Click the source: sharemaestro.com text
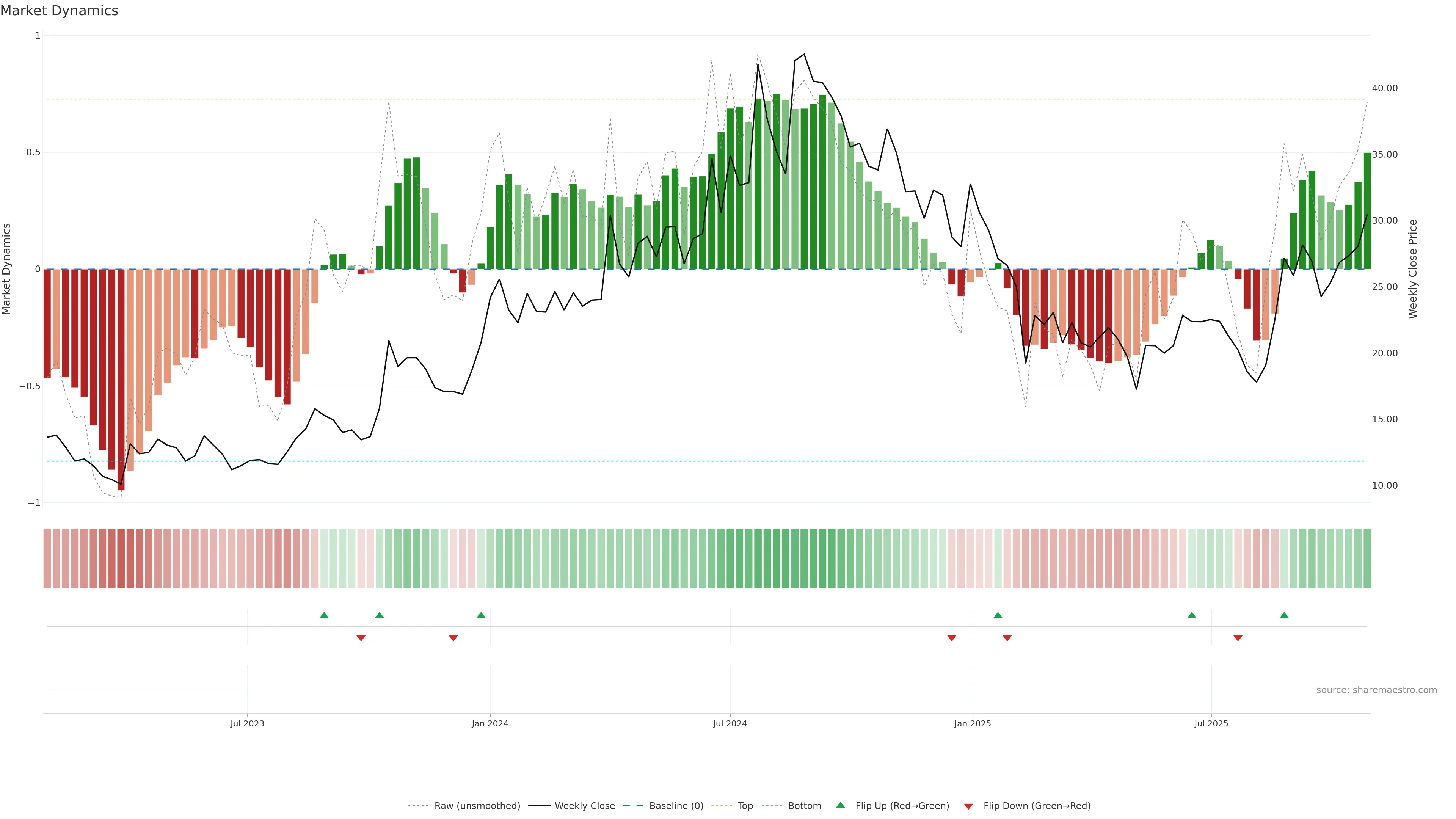1456x819 pixels. click(x=1376, y=690)
